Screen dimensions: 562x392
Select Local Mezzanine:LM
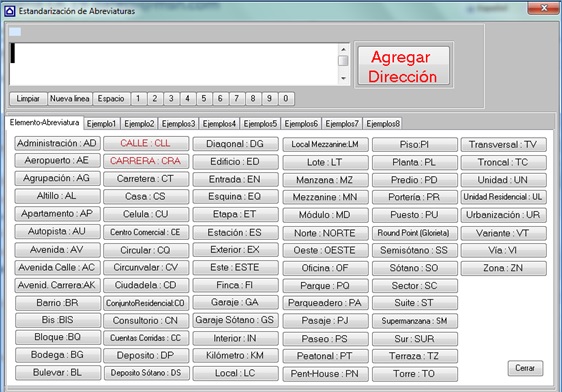pos(325,145)
